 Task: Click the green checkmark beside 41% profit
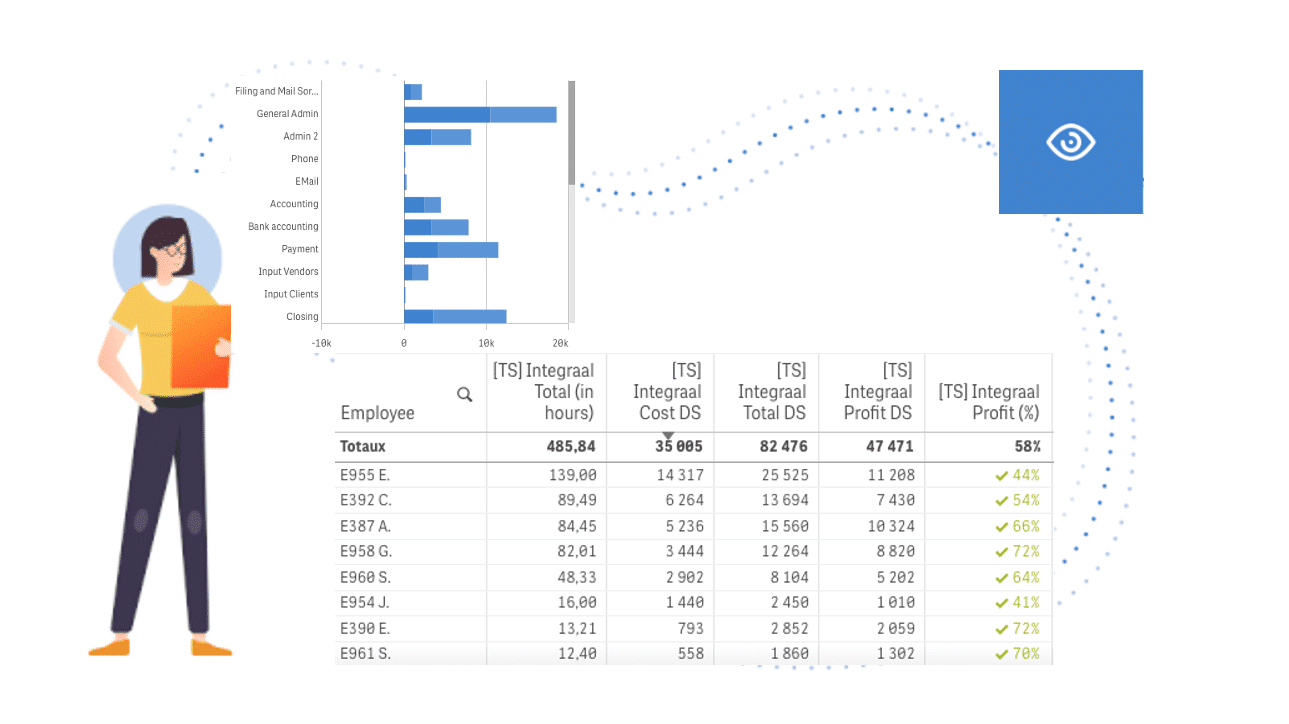[1001, 603]
